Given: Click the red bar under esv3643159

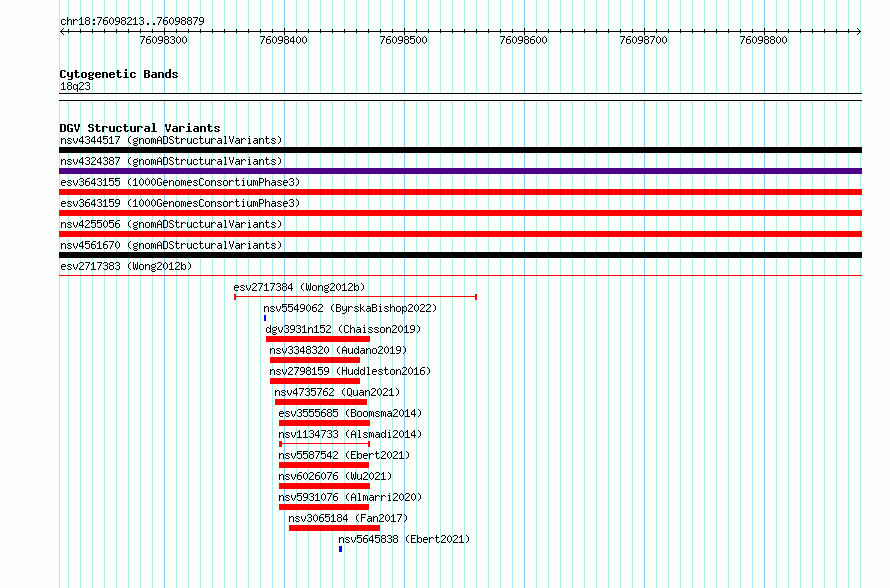Looking at the screenshot, I should (460, 213).
